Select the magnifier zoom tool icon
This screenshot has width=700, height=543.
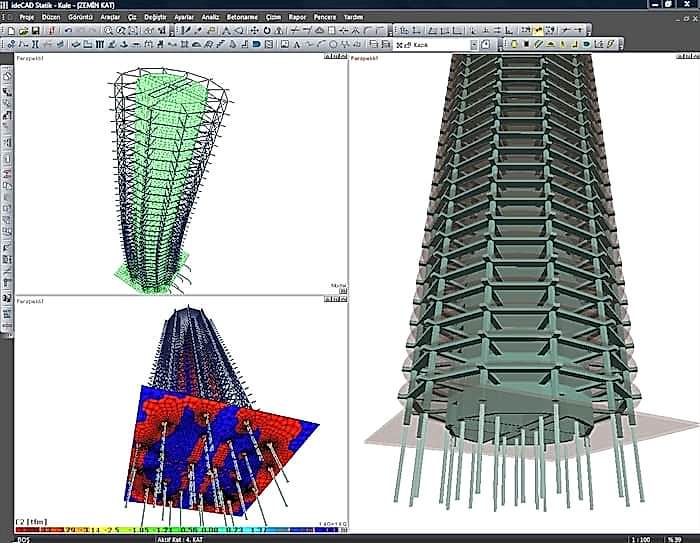tap(107, 32)
